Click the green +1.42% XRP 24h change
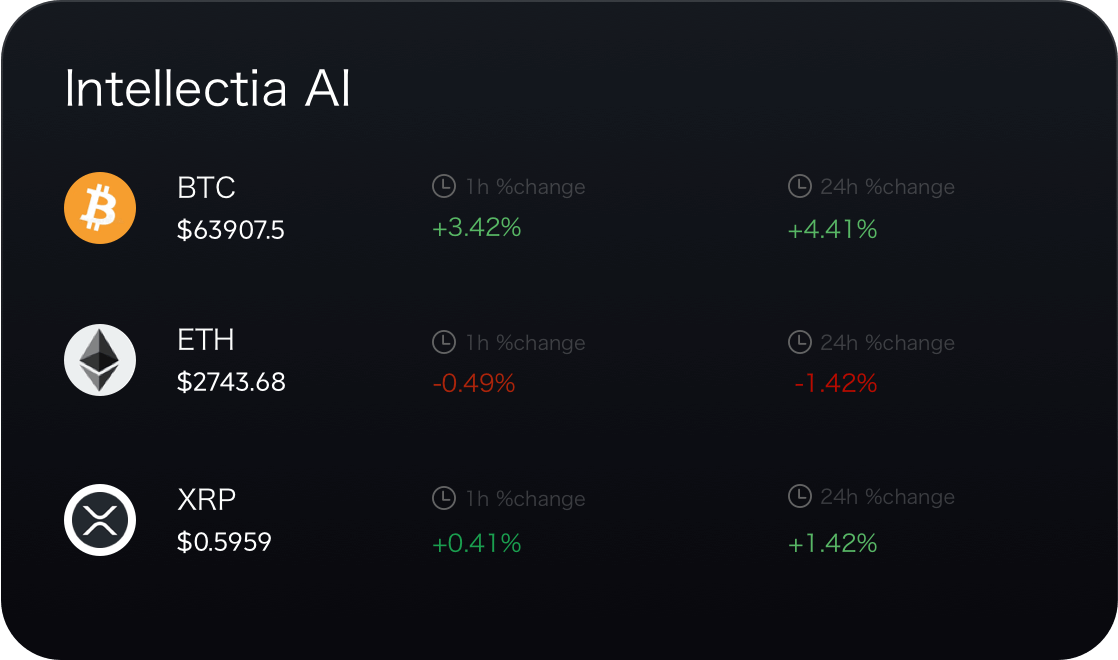 point(834,543)
